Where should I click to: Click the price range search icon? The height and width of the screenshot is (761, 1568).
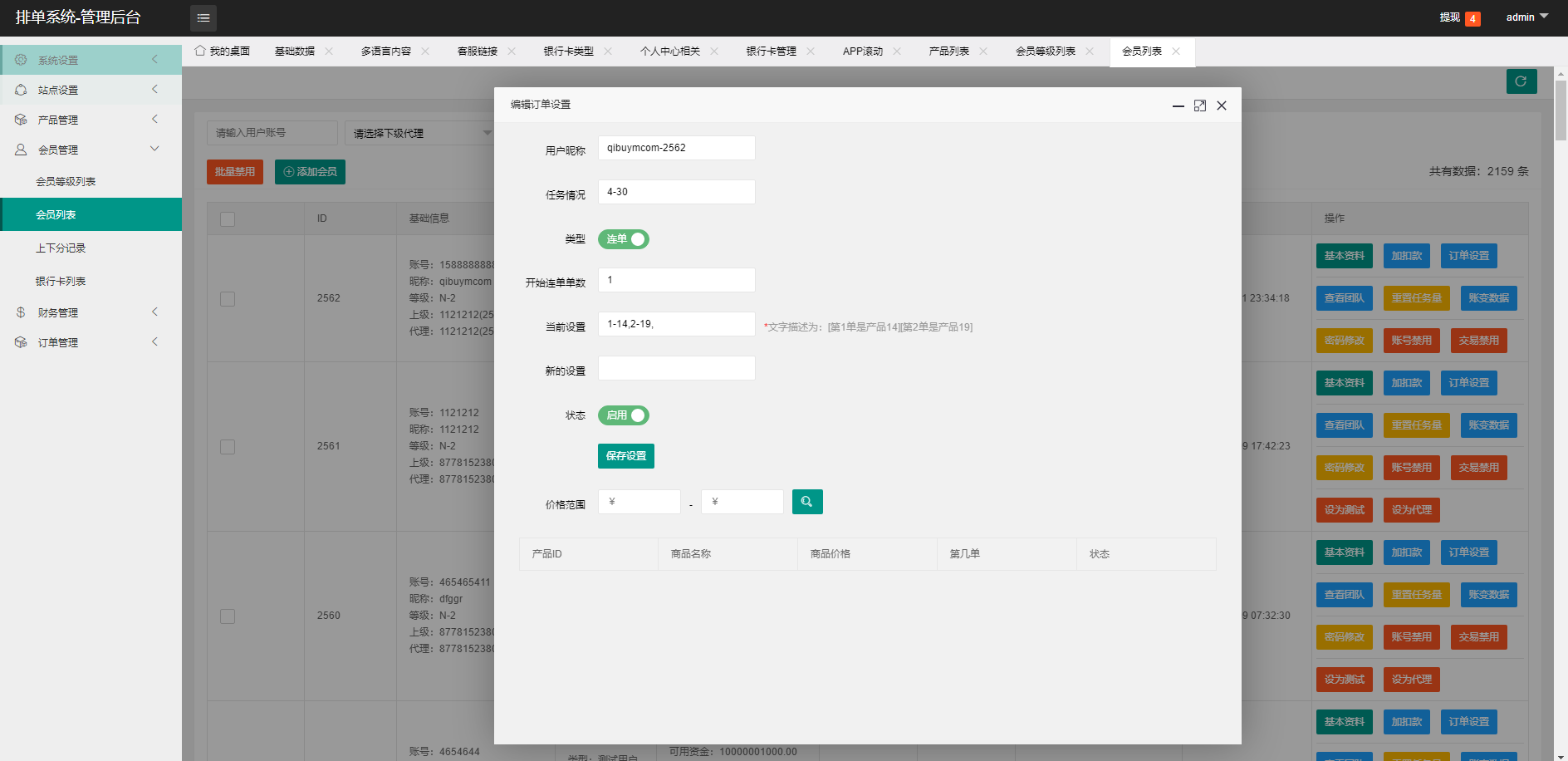click(x=806, y=502)
